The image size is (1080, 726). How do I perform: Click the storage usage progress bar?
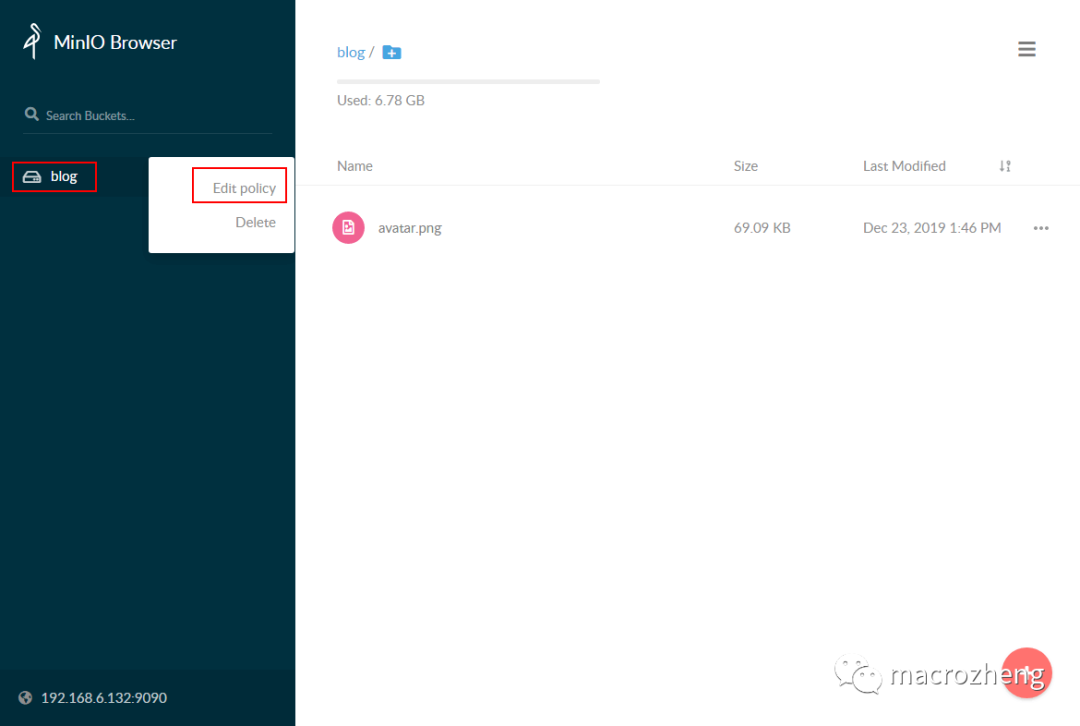click(x=468, y=81)
